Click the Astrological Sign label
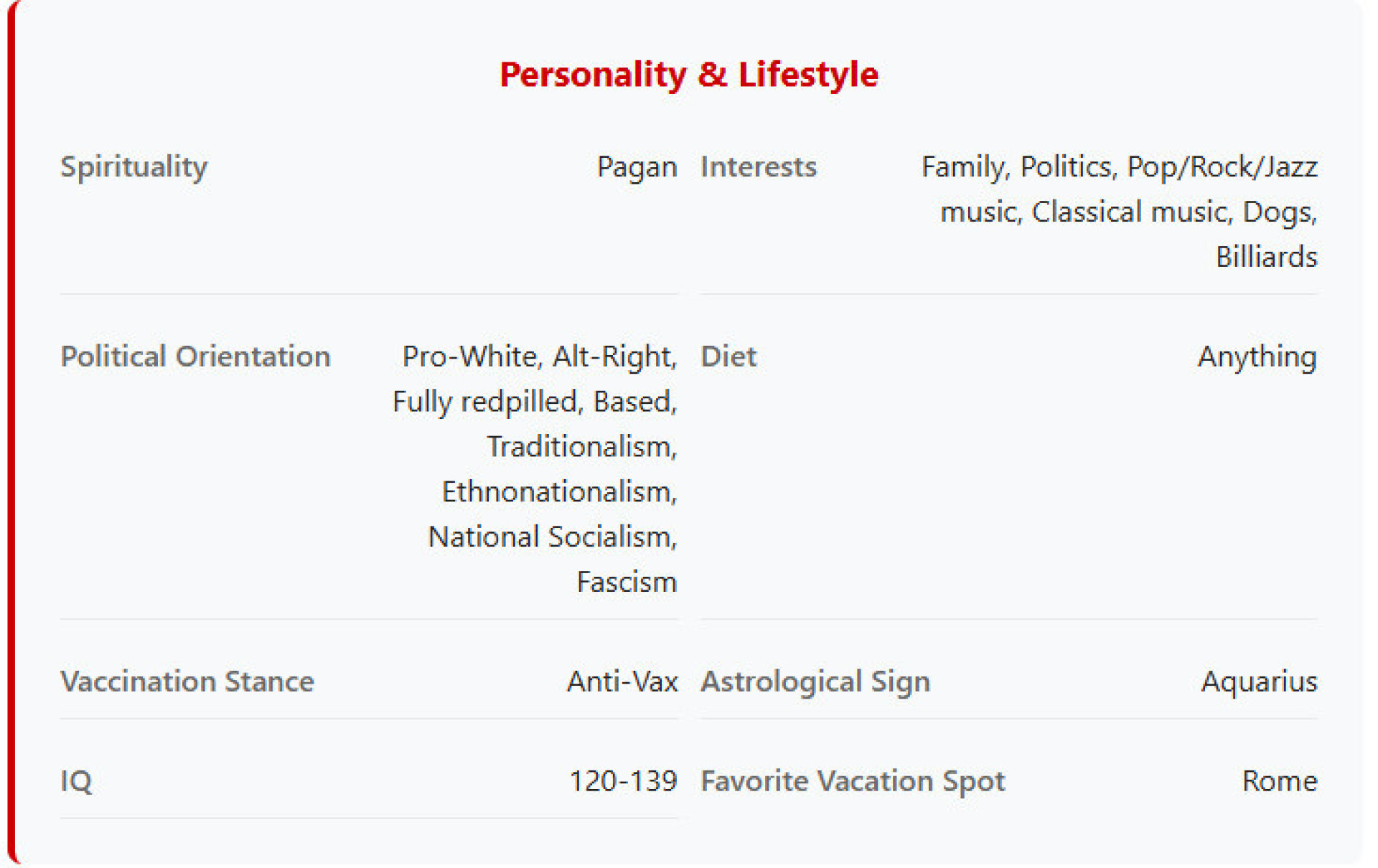 815,681
